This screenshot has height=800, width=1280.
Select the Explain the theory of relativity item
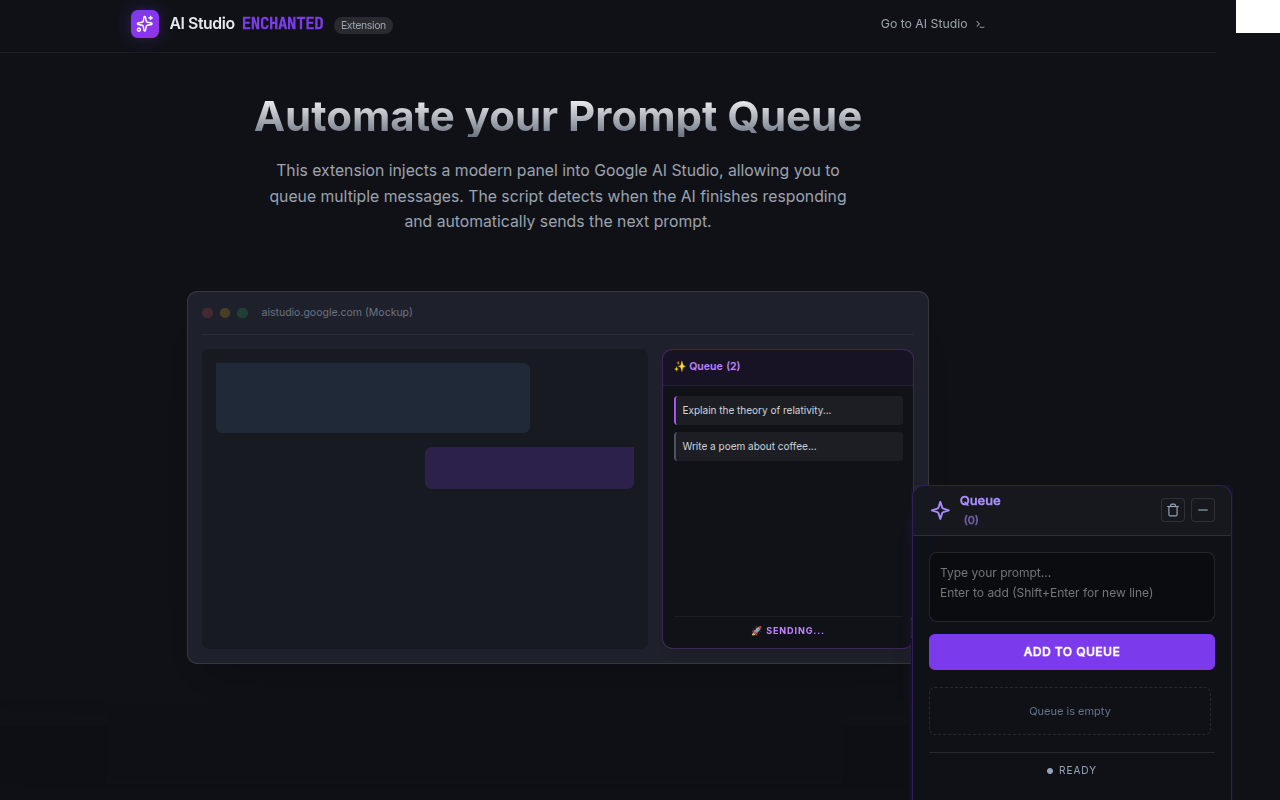(788, 410)
